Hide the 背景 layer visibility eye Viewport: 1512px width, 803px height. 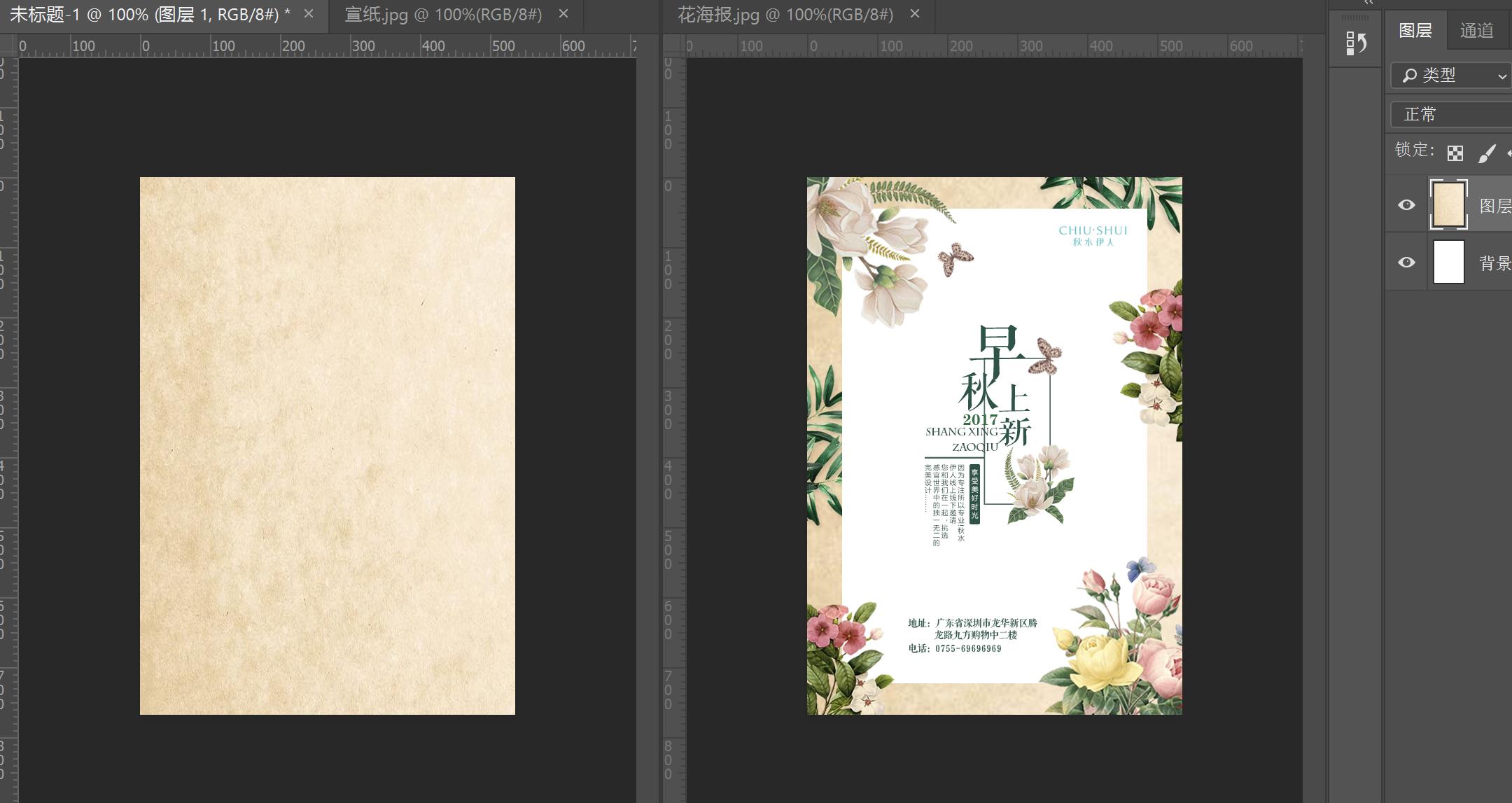1406,263
